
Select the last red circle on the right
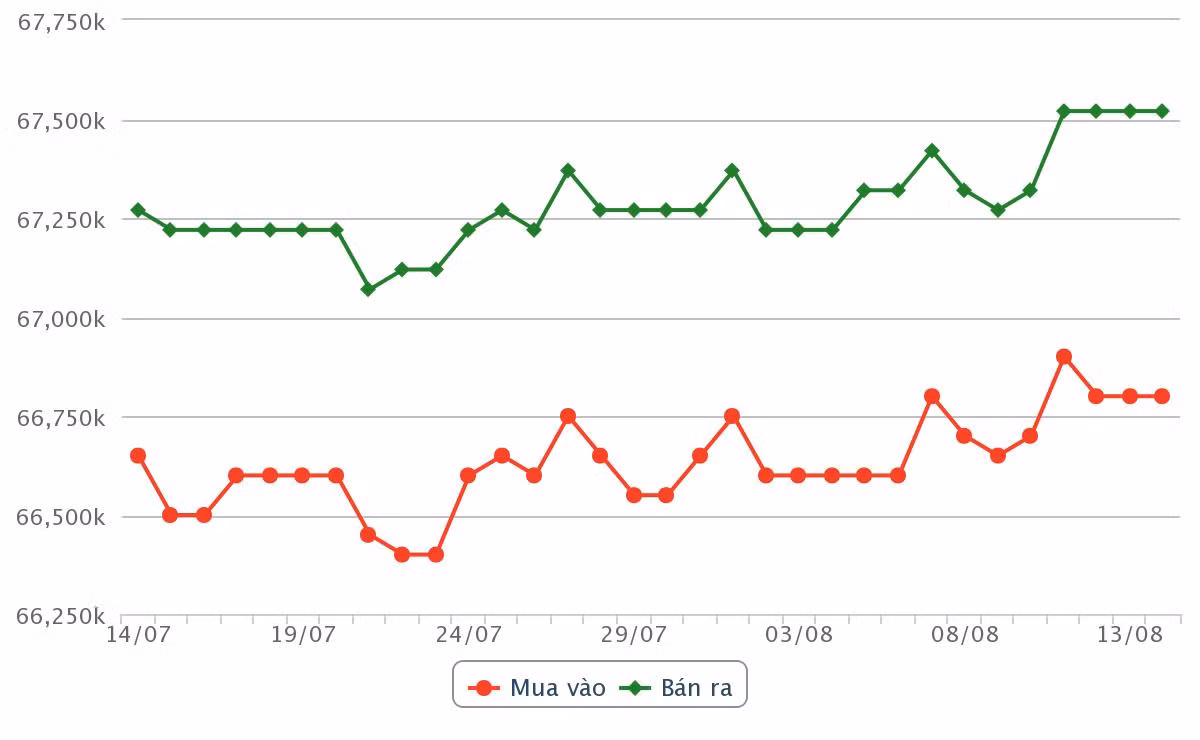[x=1162, y=396]
